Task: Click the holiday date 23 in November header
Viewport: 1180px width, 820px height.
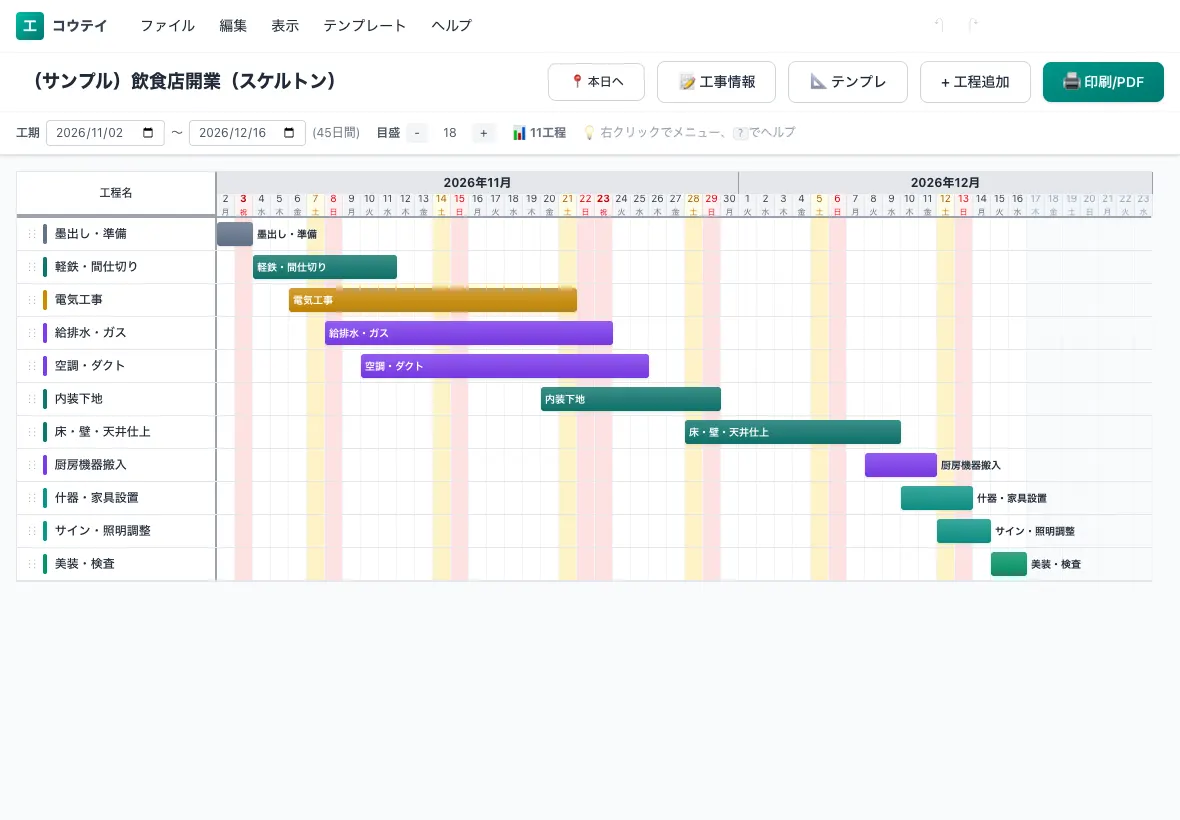Action: (x=604, y=199)
